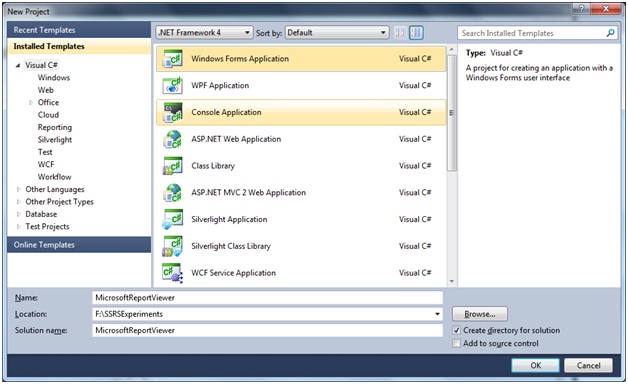Click the Name input field

coord(268,298)
